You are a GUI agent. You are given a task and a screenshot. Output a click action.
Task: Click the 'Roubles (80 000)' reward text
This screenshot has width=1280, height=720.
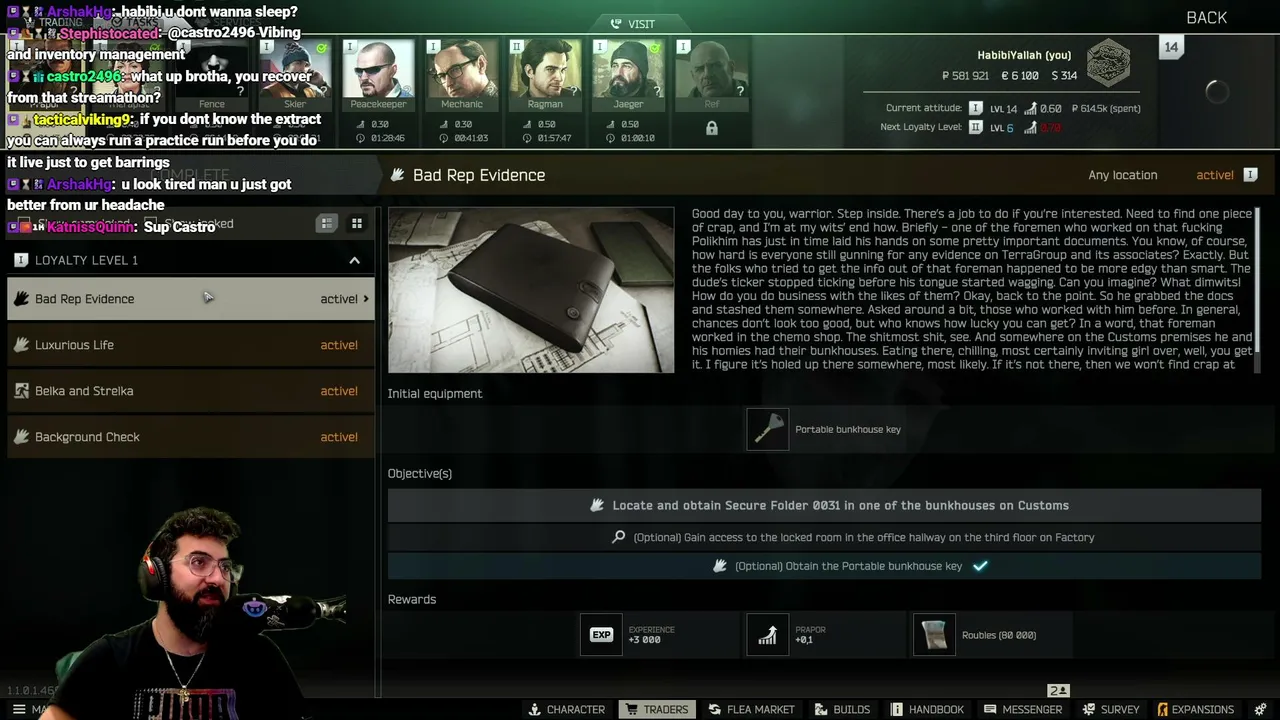point(999,635)
